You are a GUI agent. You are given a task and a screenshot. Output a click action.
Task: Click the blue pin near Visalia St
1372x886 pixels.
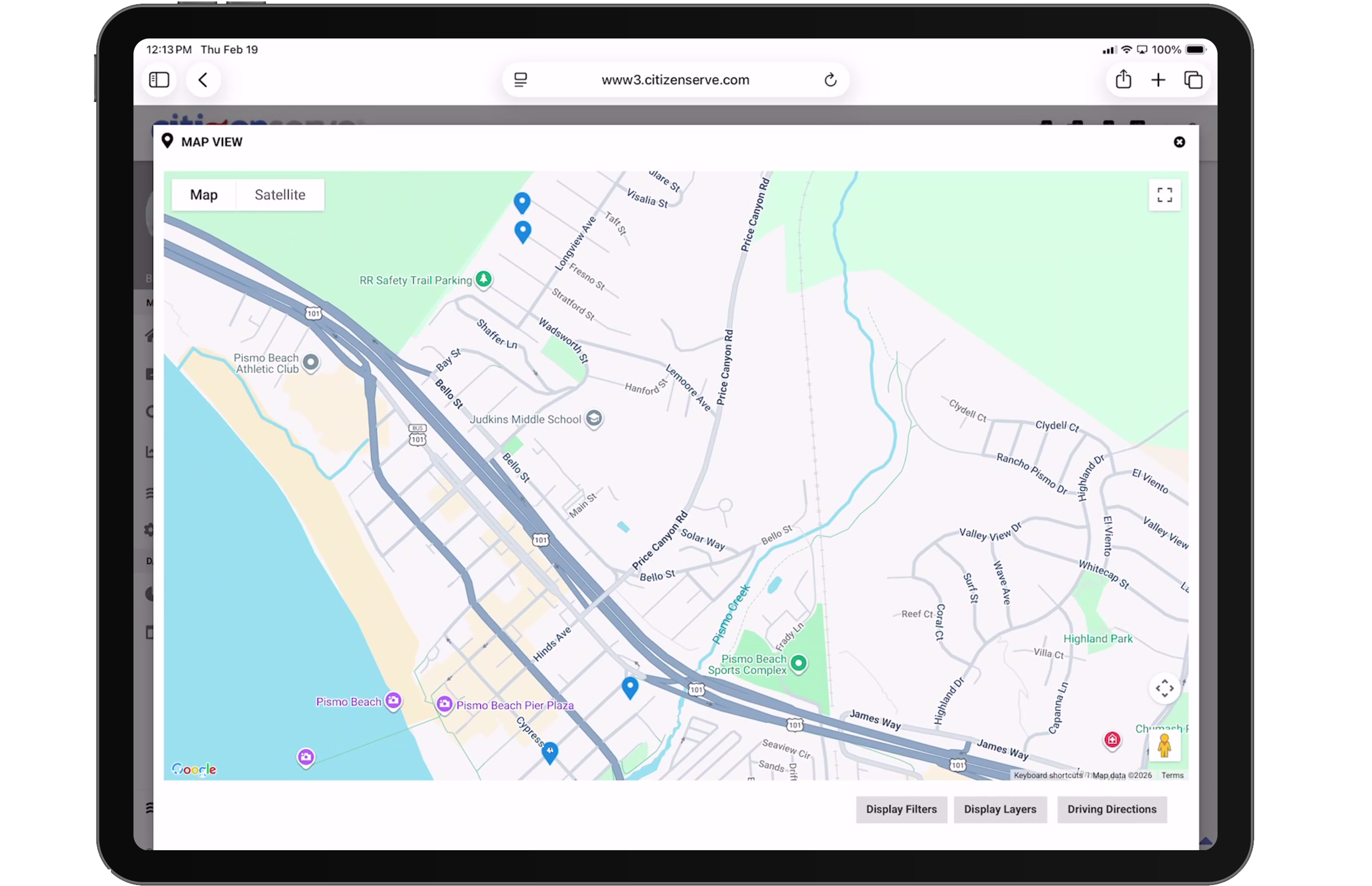click(522, 202)
